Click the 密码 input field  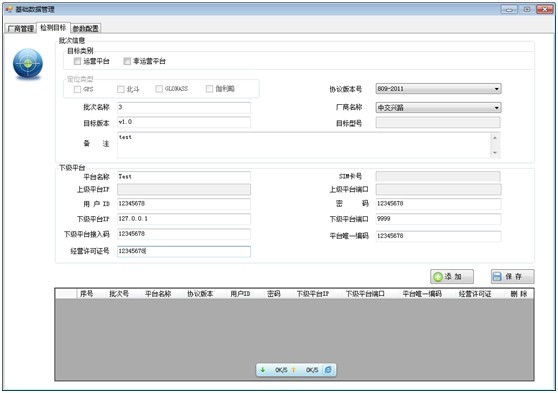(x=438, y=204)
